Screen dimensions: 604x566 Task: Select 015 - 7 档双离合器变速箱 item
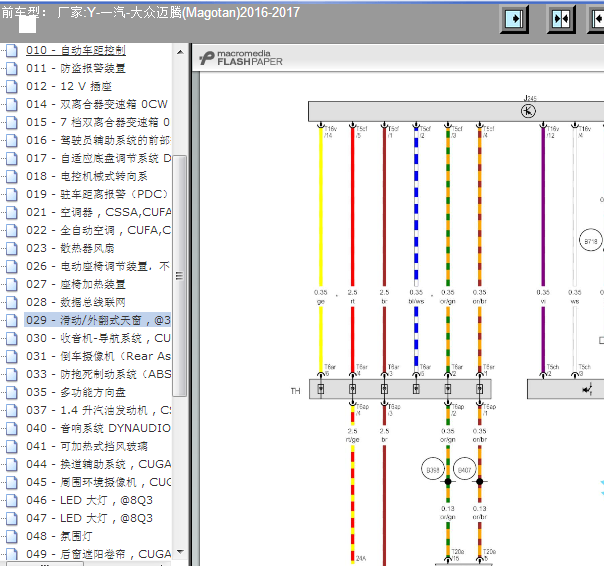(x=98, y=122)
